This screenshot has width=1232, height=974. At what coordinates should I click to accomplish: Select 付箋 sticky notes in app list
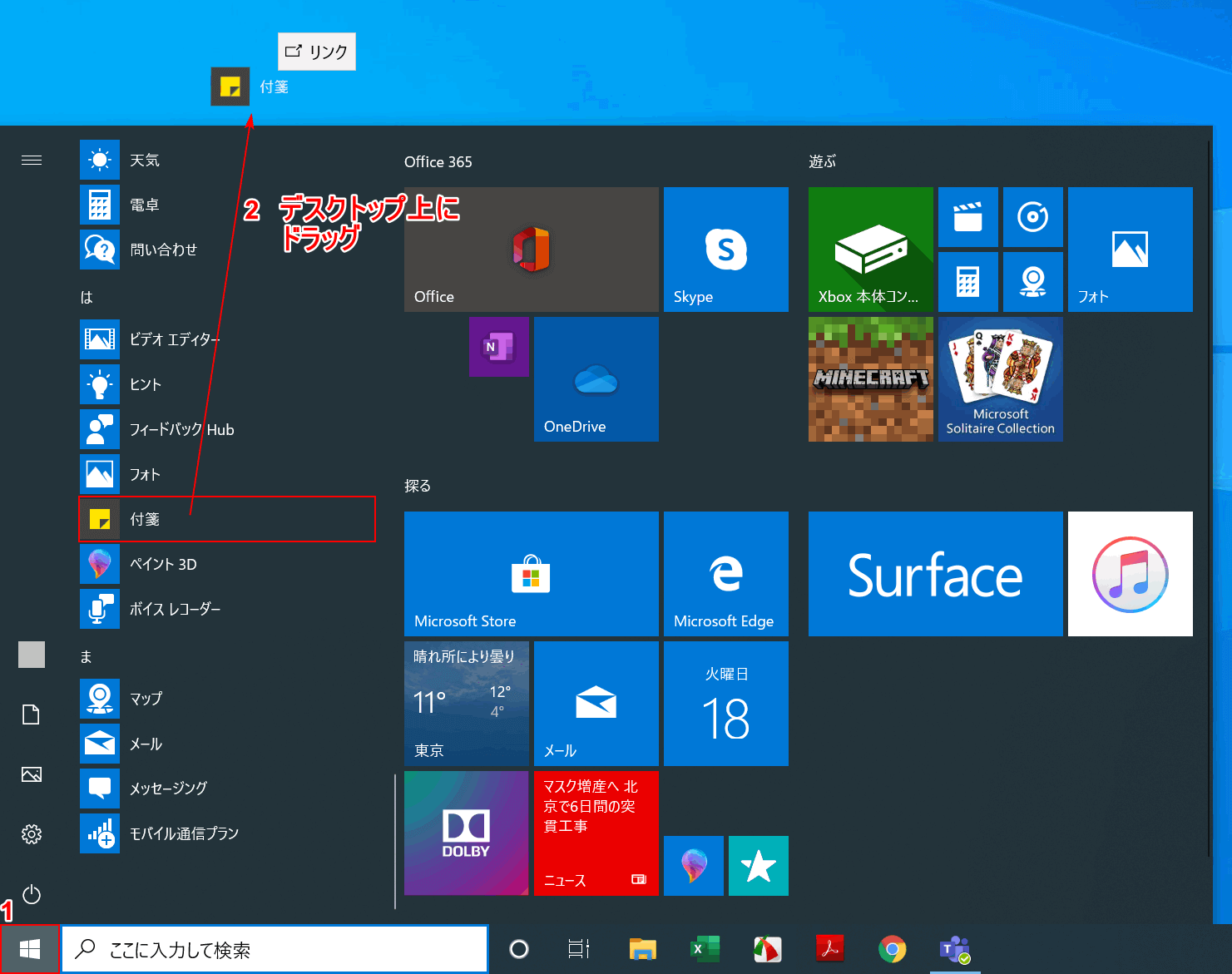(x=227, y=519)
